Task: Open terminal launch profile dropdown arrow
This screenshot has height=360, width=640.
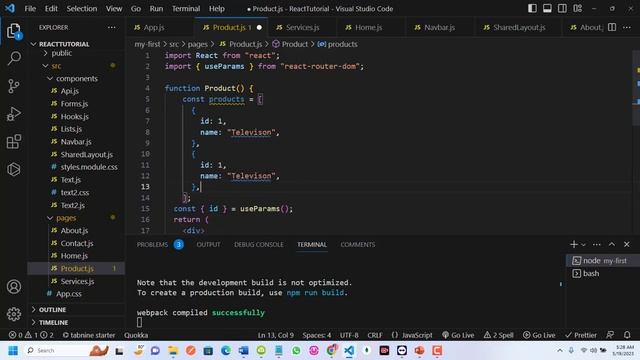Action: tap(583, 244)
